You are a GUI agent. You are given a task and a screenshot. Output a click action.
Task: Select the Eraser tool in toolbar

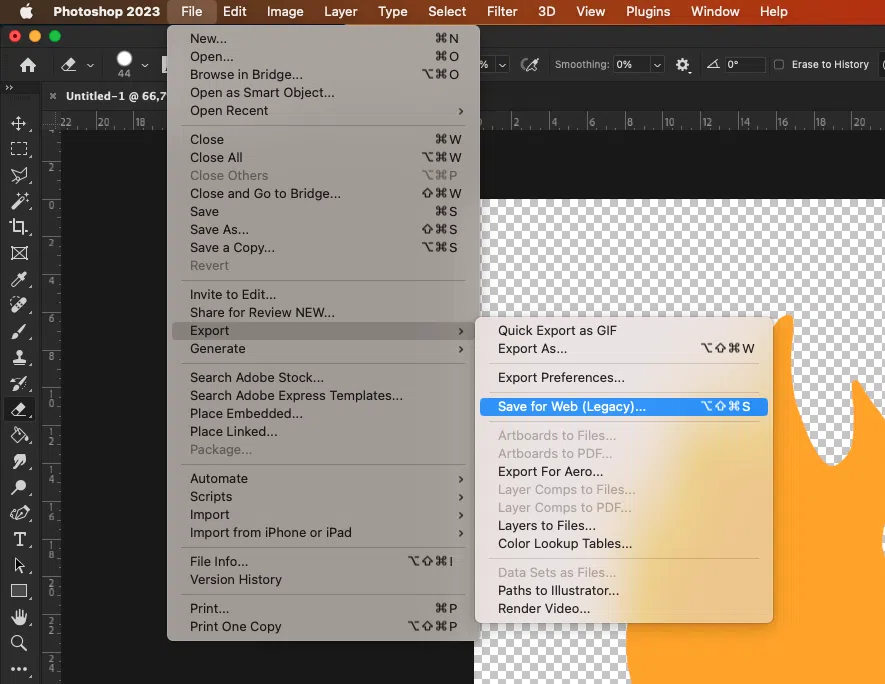(x=19, y=409)
